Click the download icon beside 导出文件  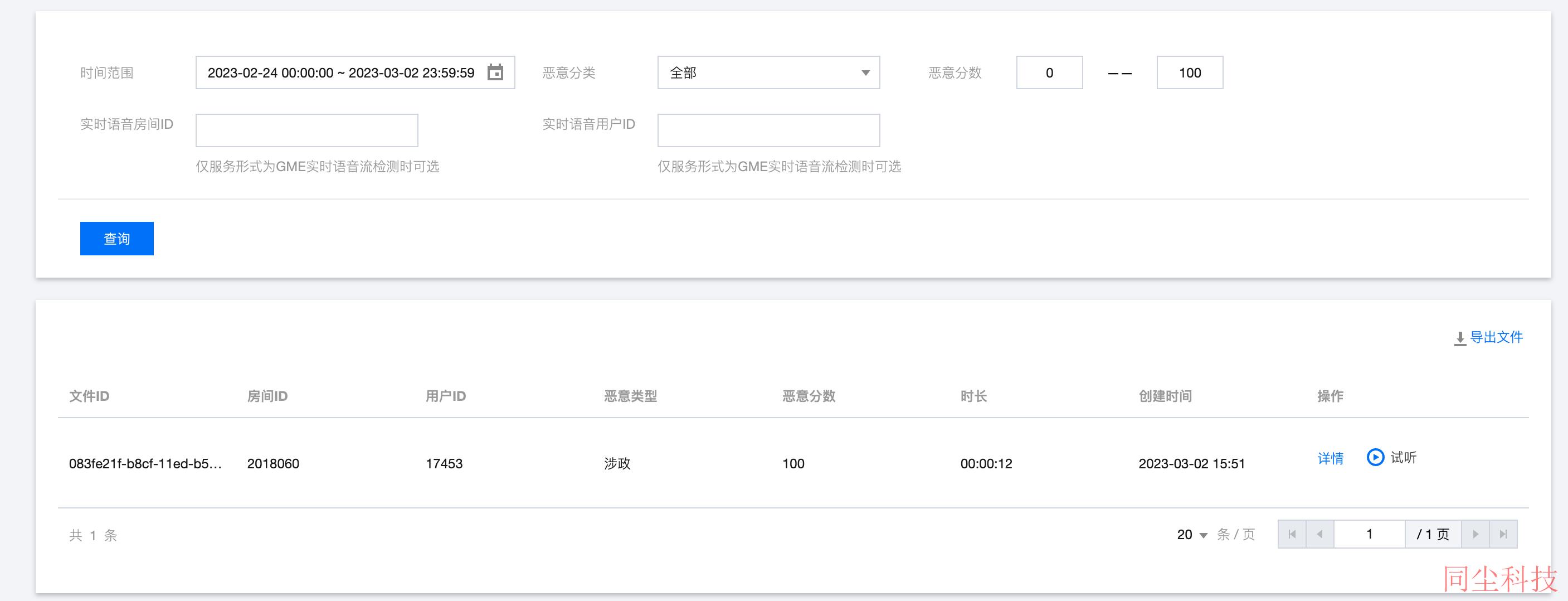[1460, 338]
